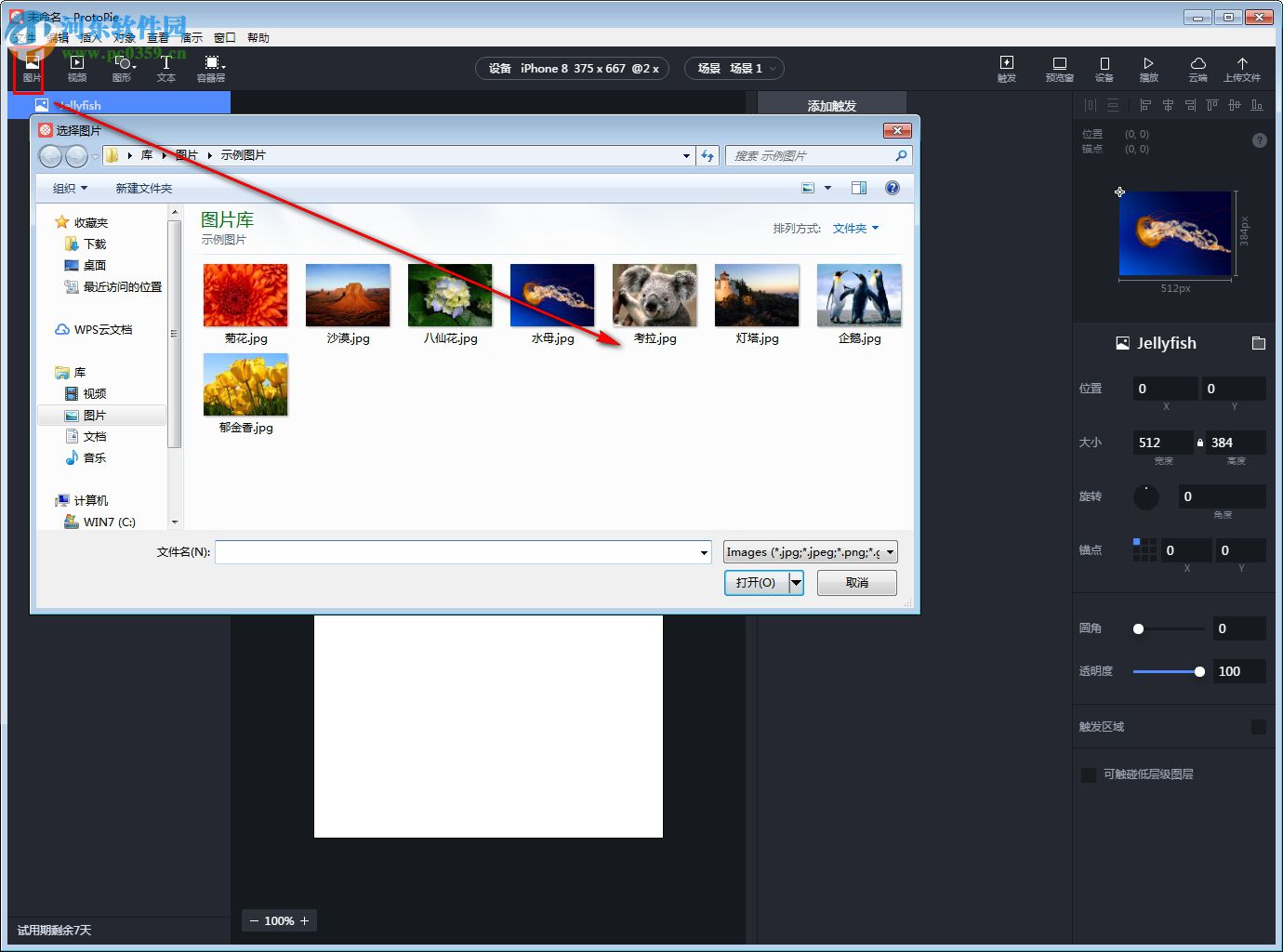Select WPS云文档 in the navigation tree
Image resolution: width=1283 pixels, height=952 pixels.
click(x=94, y=330)
